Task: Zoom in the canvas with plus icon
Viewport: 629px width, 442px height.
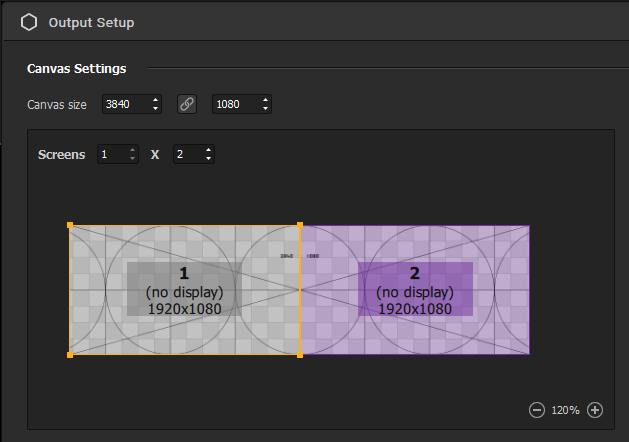Action: click(595, 410)
